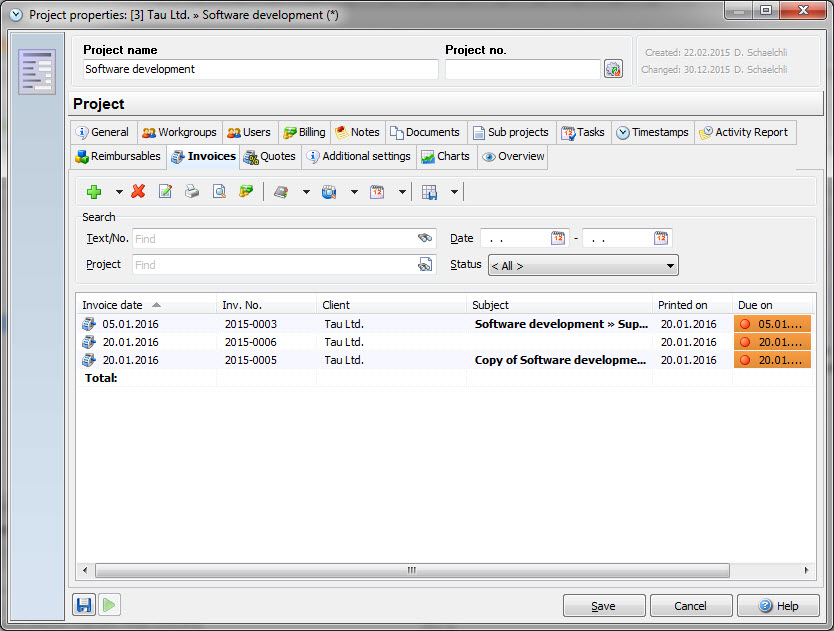The image size is (834, 631).
Task: Click the blue floppy disk save icon
Action: pos(84,605)
